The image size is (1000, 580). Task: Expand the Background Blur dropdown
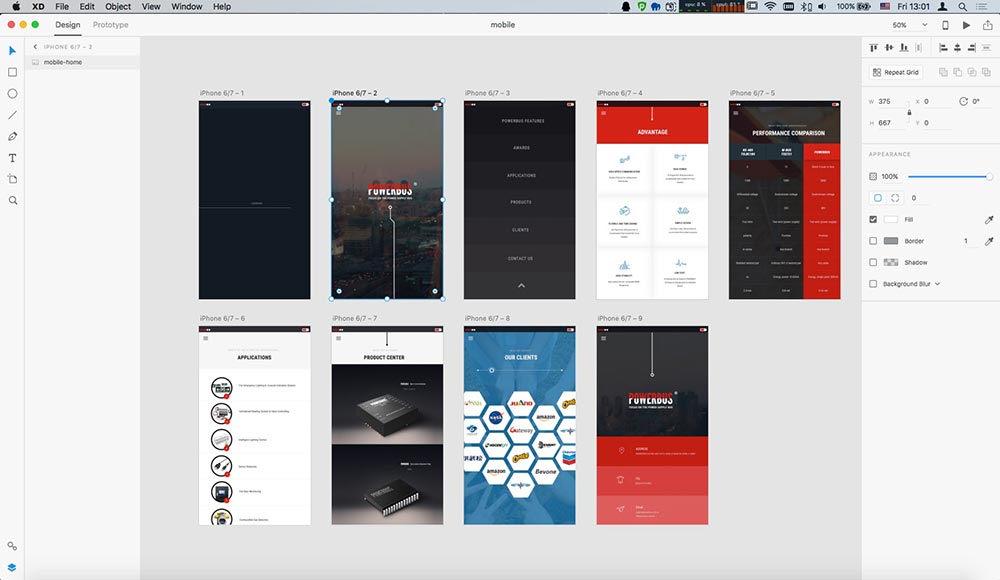coord(938,284)
